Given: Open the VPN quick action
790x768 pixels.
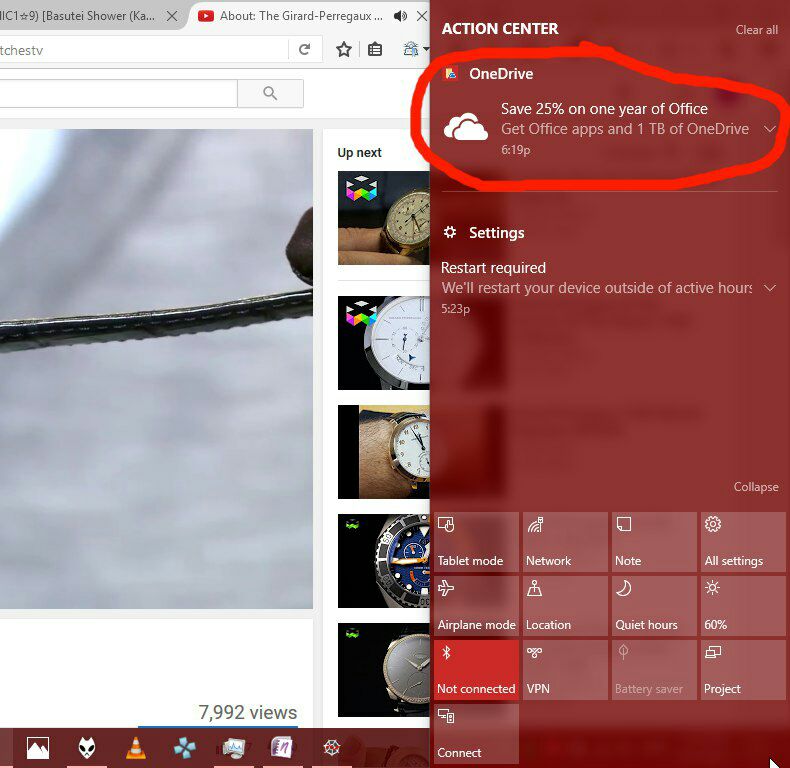Looking at the screenshot, I should coord(565,670).
